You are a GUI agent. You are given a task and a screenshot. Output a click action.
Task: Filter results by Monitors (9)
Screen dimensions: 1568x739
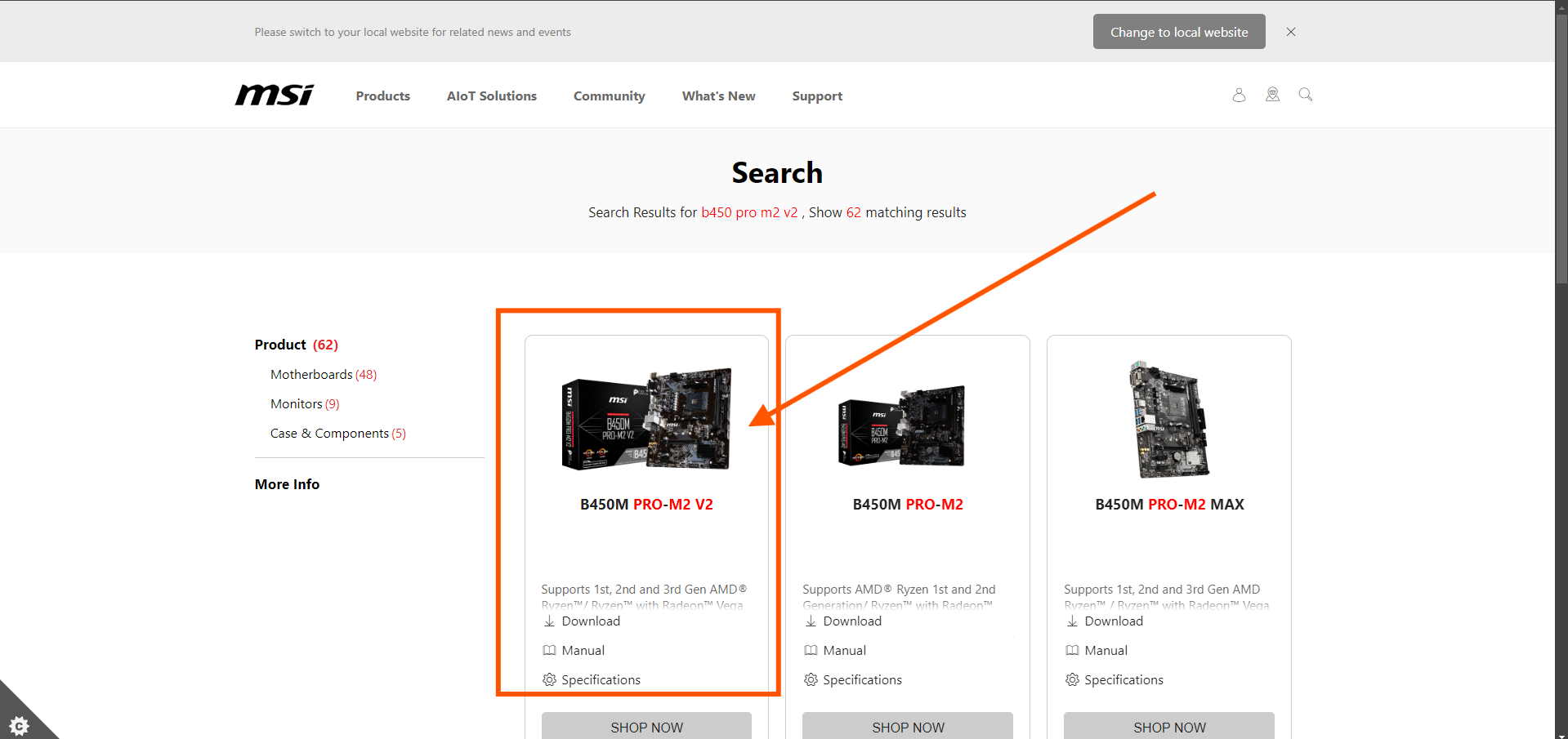305,404
